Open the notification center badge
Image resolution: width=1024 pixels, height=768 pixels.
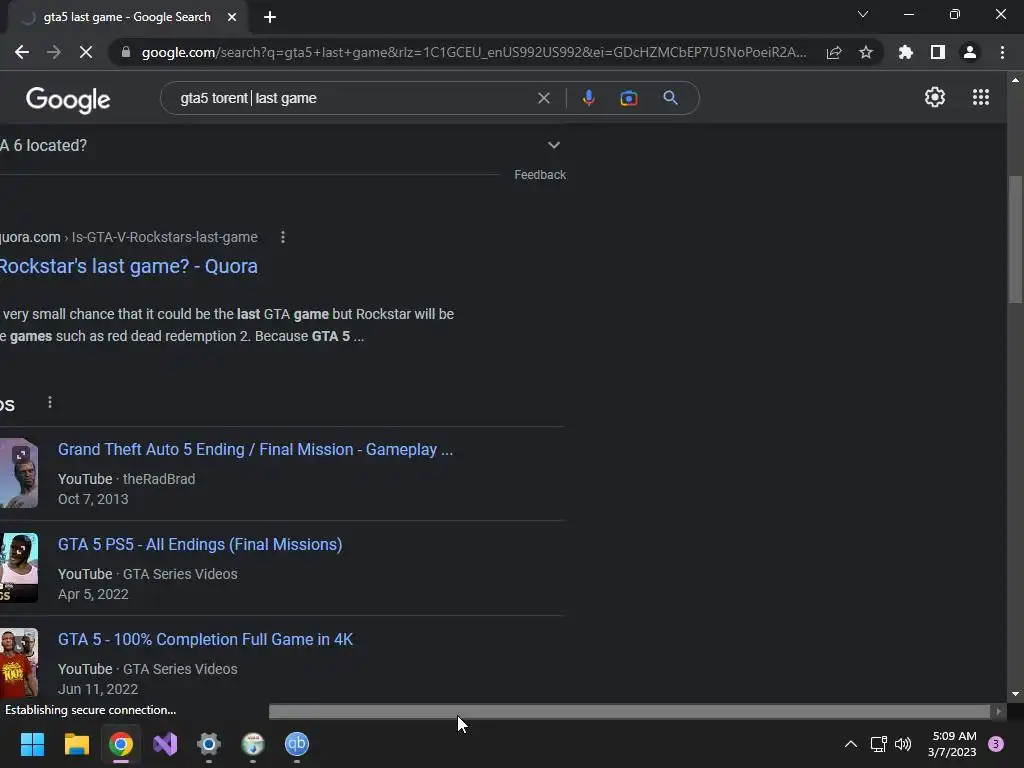tap(996, 744)
